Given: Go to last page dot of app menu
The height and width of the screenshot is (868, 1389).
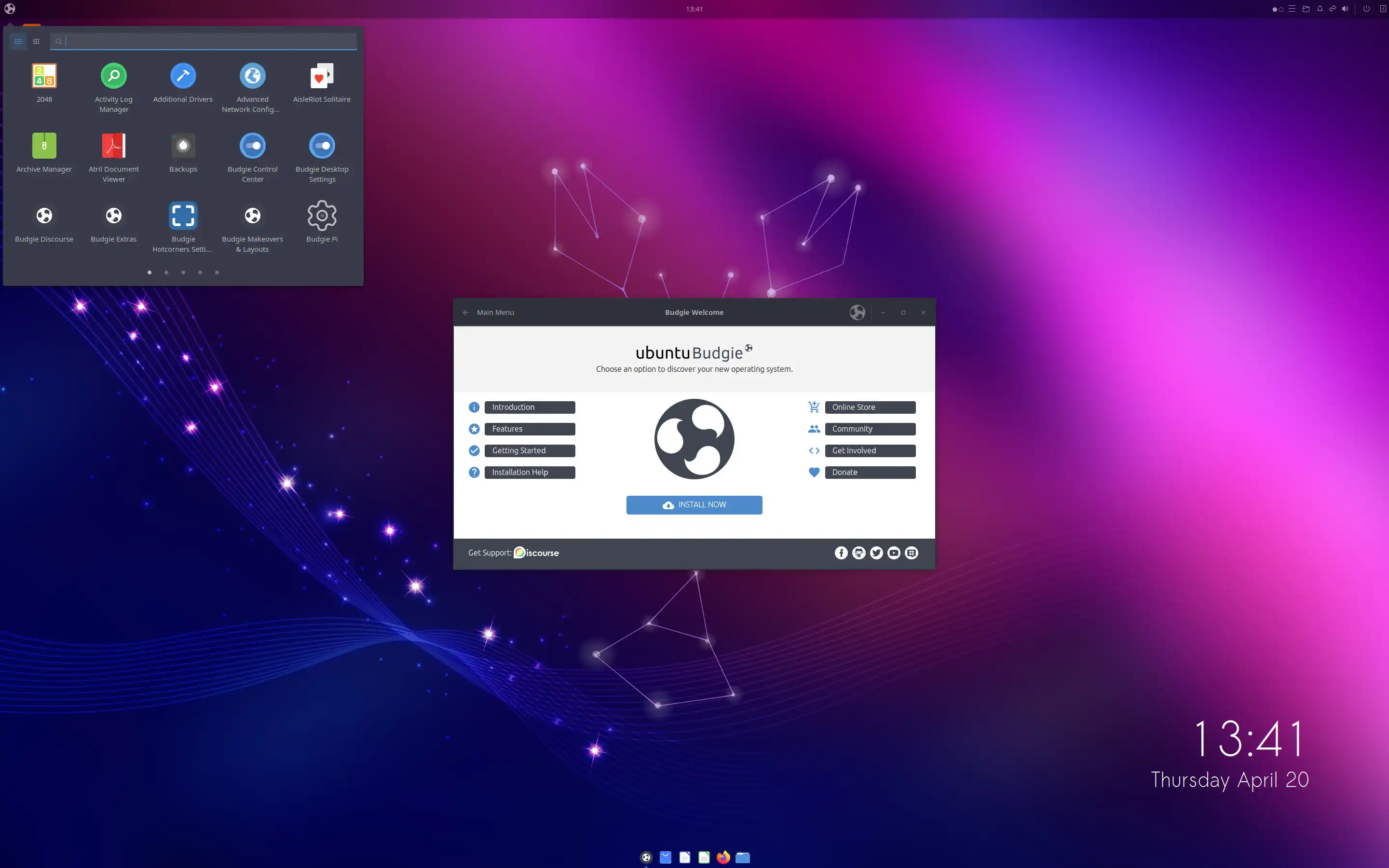Looking at the screenshot, I should (x=217, y=272).
